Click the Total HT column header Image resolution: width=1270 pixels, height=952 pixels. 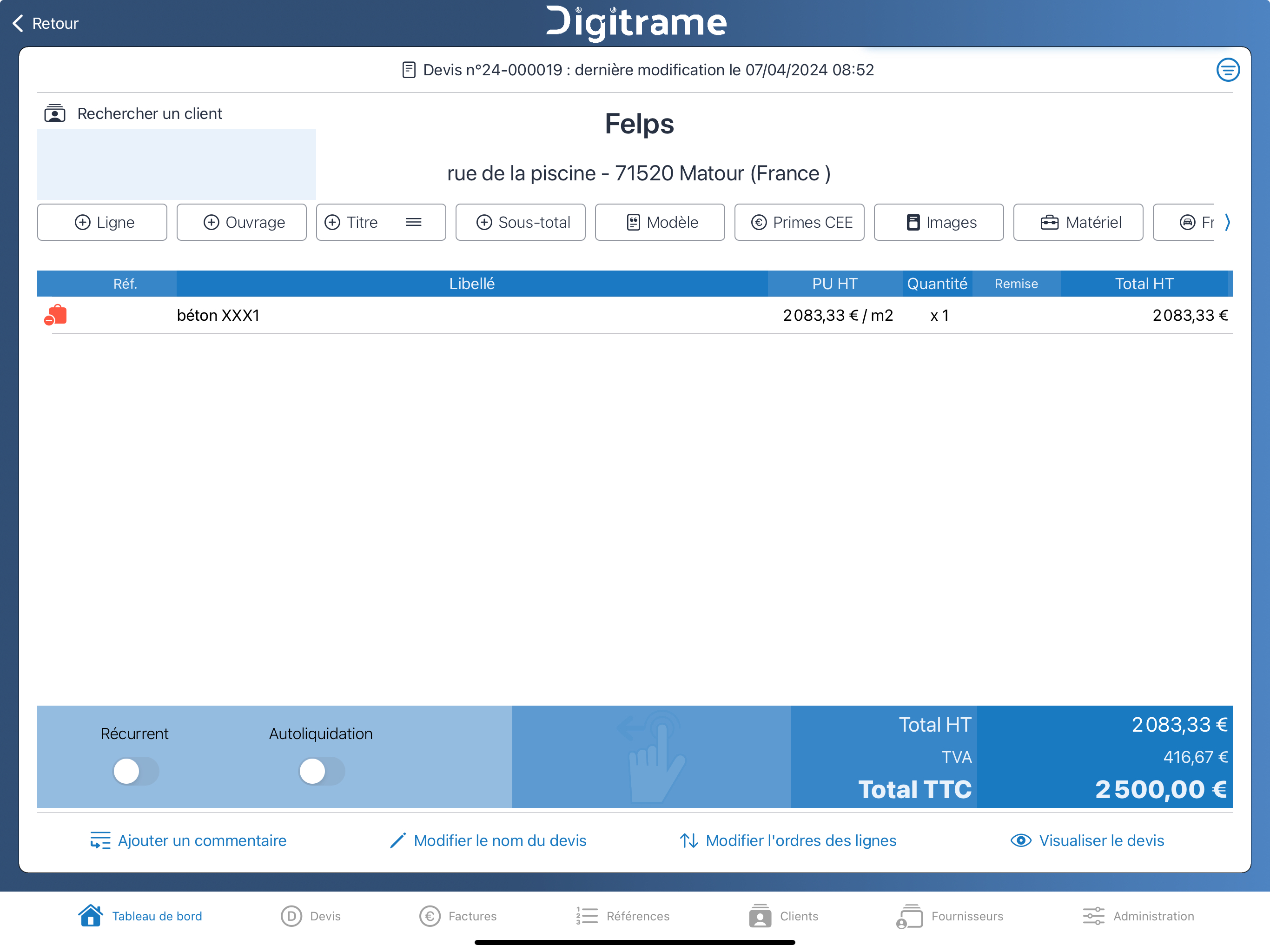click(1144, 284)
